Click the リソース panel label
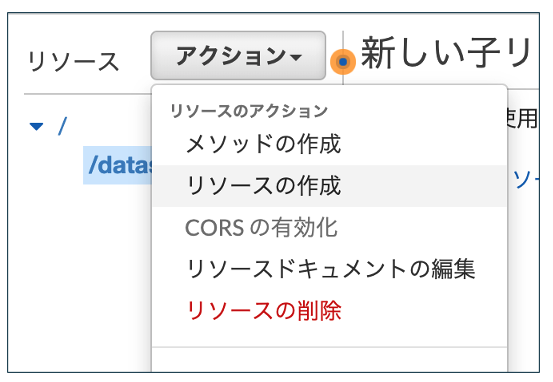The width and height of the screenshot is (553, 382). [73, 61]
